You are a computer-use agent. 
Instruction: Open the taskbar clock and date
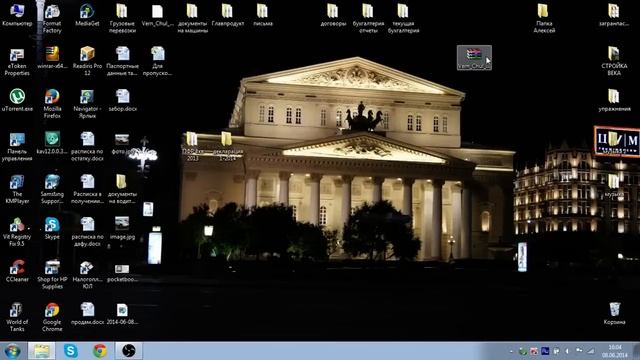(615, 351)
